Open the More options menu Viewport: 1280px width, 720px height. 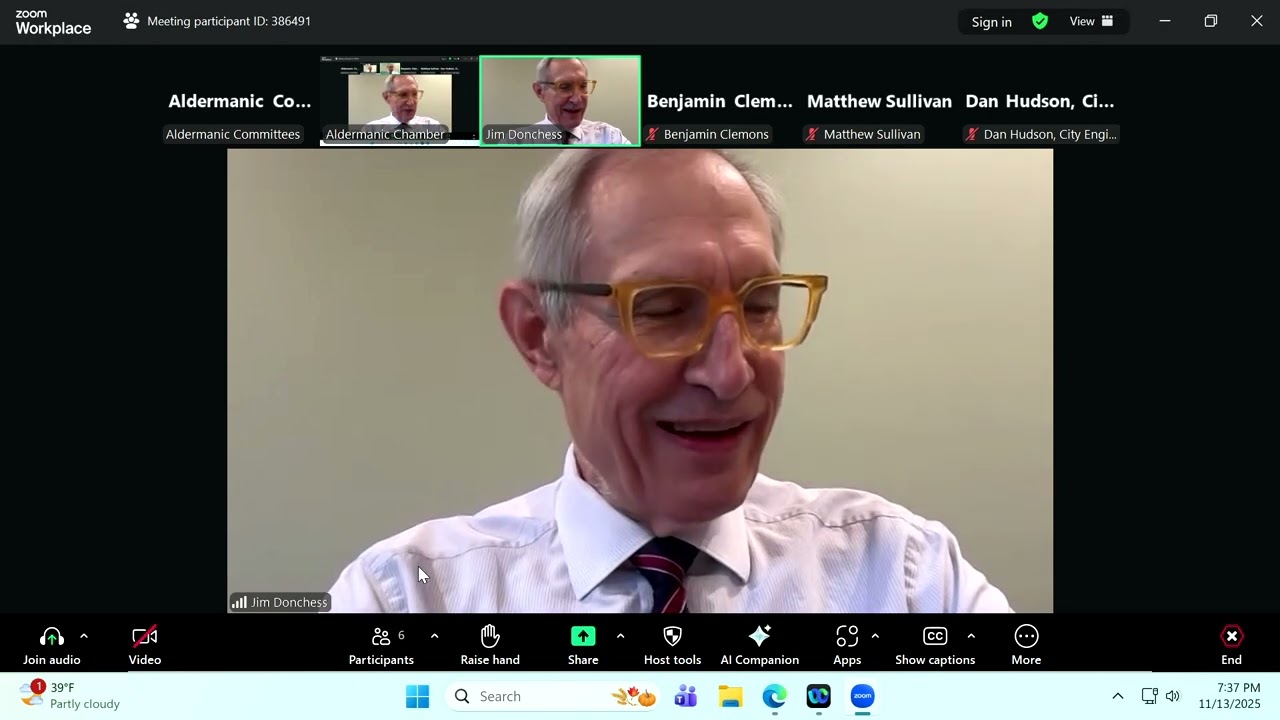click(1026, 645)
